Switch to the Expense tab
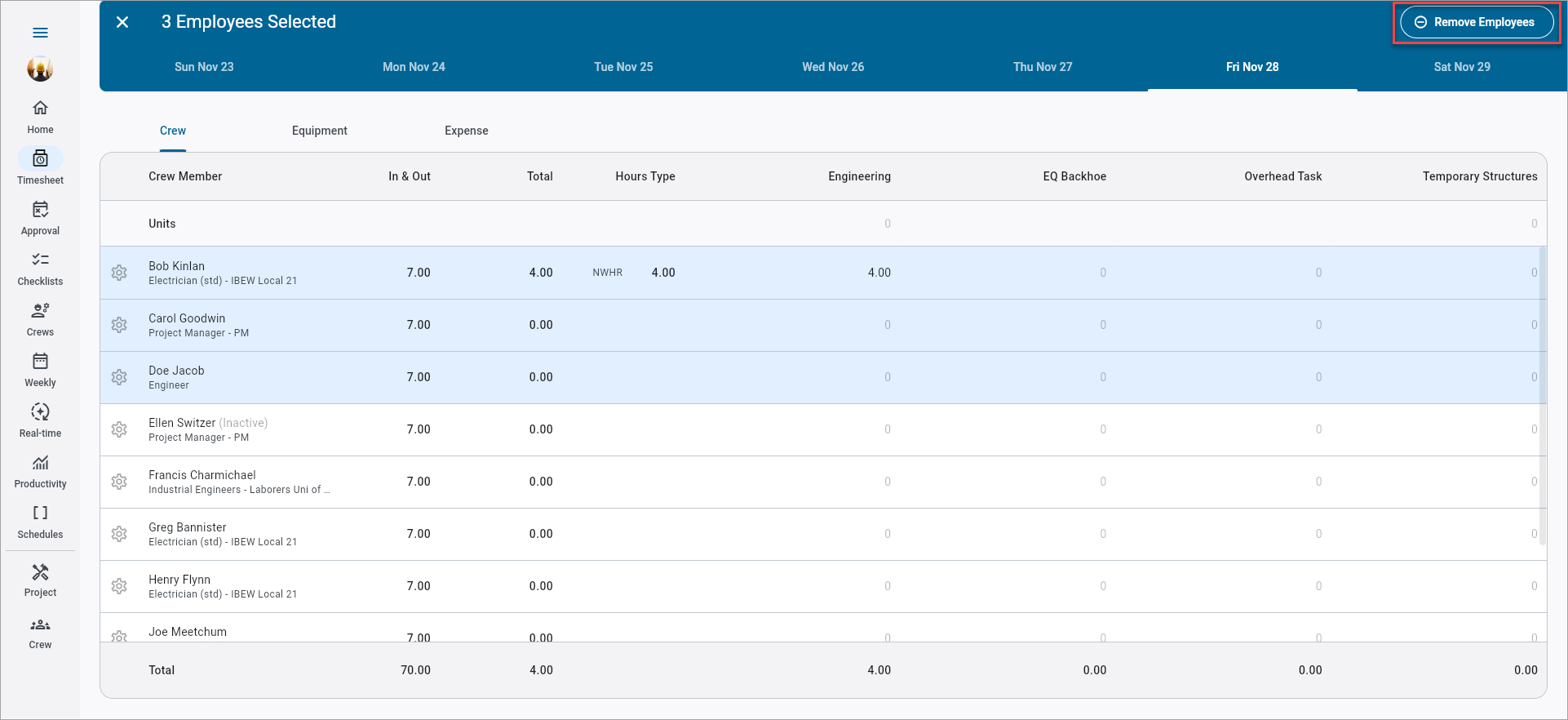The image size is (1568, 720). click(466, 131)
